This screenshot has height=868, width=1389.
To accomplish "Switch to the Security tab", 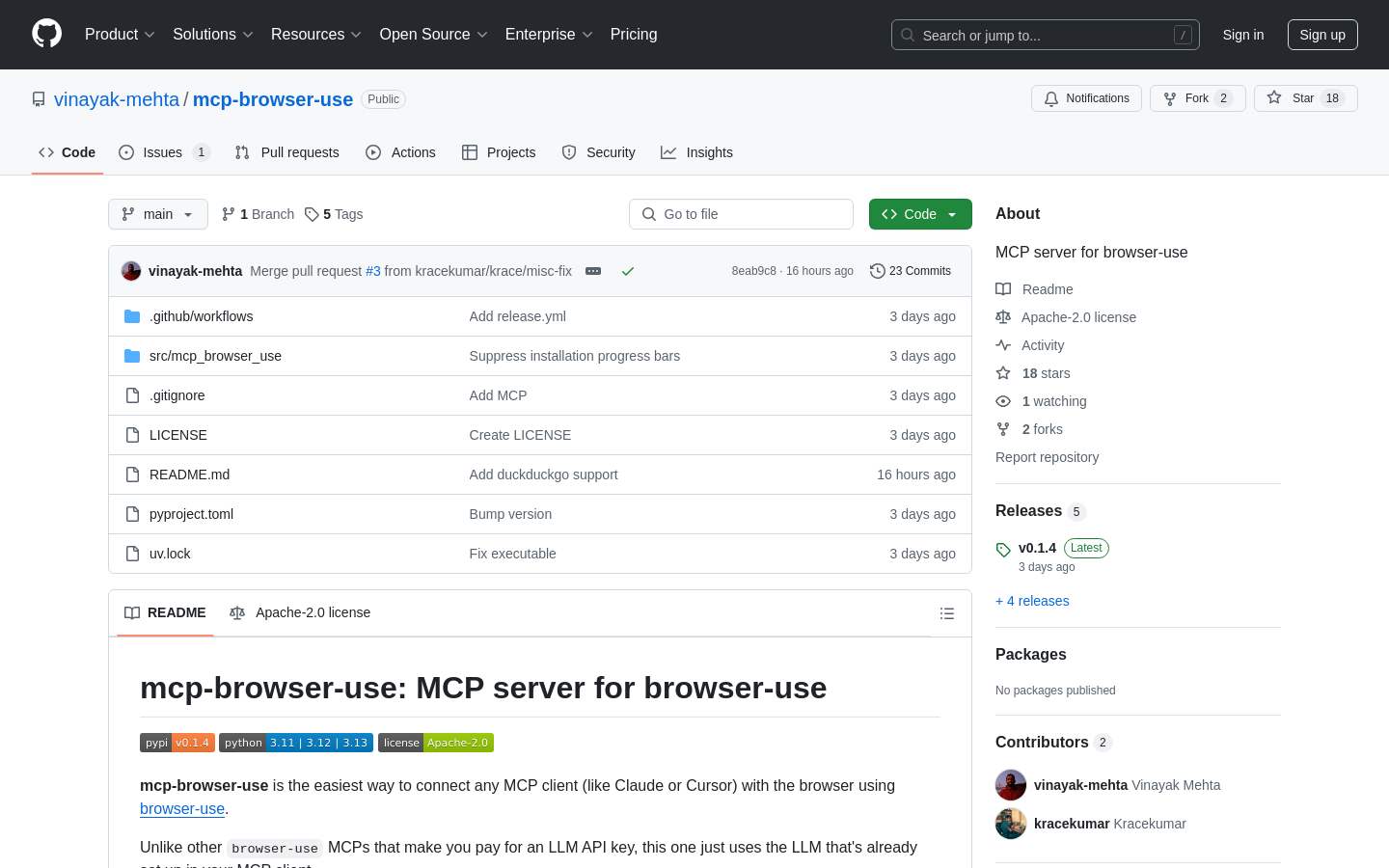I will tap(598, 152).
